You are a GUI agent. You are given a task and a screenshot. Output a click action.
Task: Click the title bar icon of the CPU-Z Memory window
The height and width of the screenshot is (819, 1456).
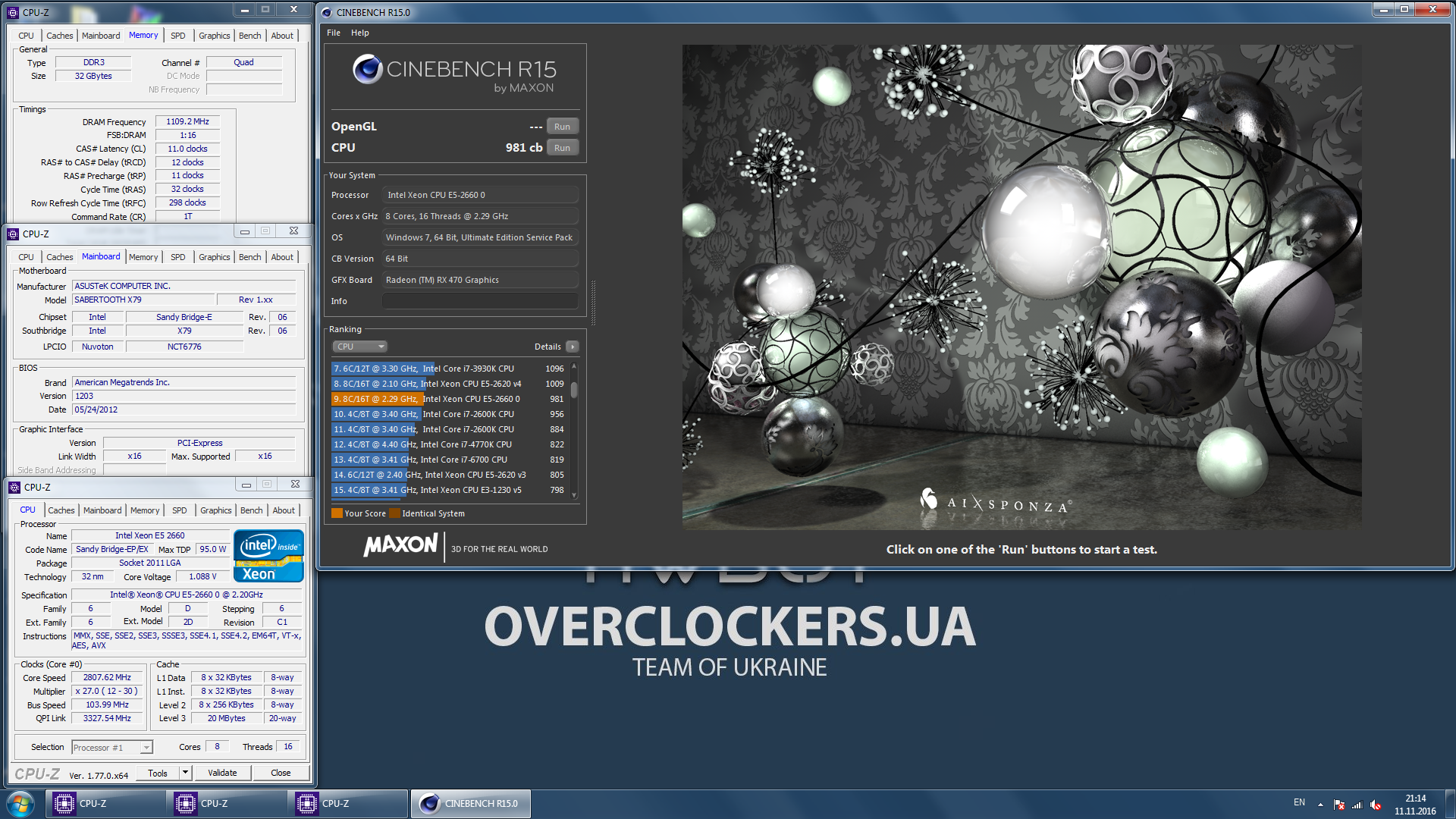click(13, 12)
